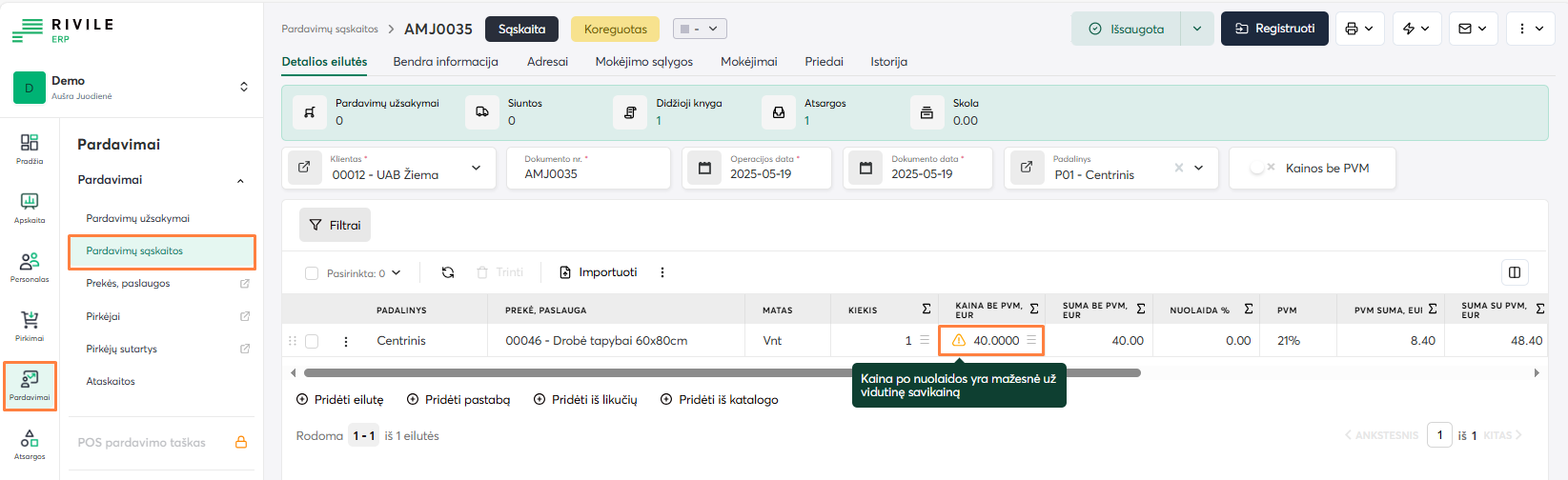Click the warning triangle in price cell

click(959, 340)
